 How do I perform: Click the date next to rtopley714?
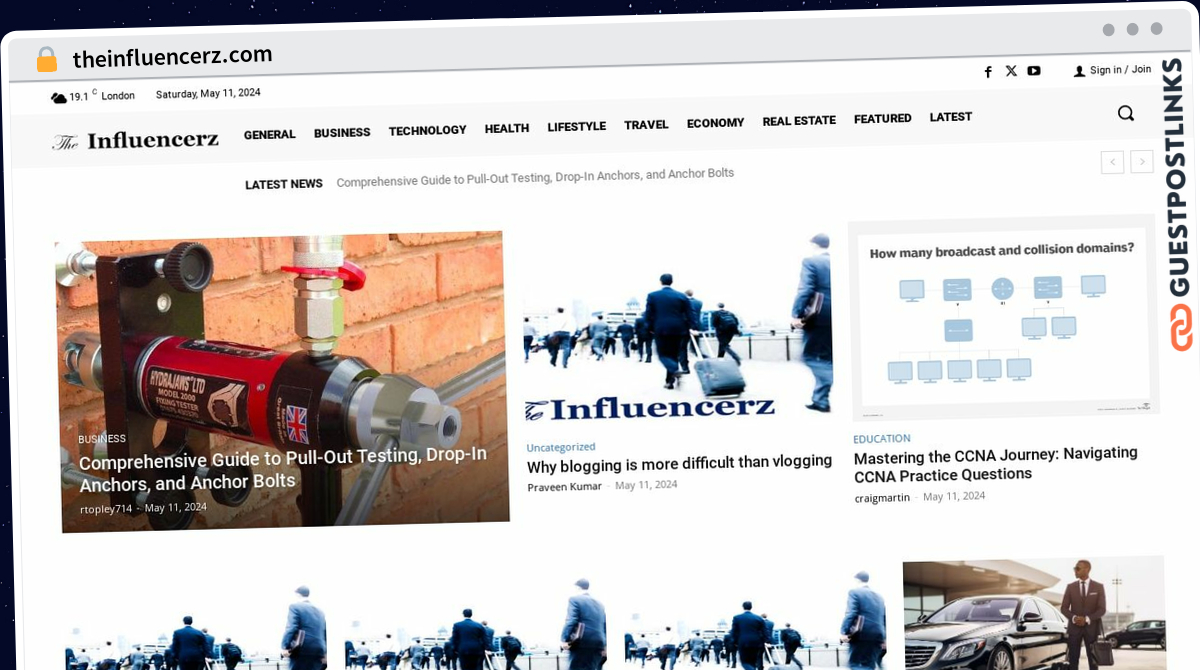tap(176, 507)
